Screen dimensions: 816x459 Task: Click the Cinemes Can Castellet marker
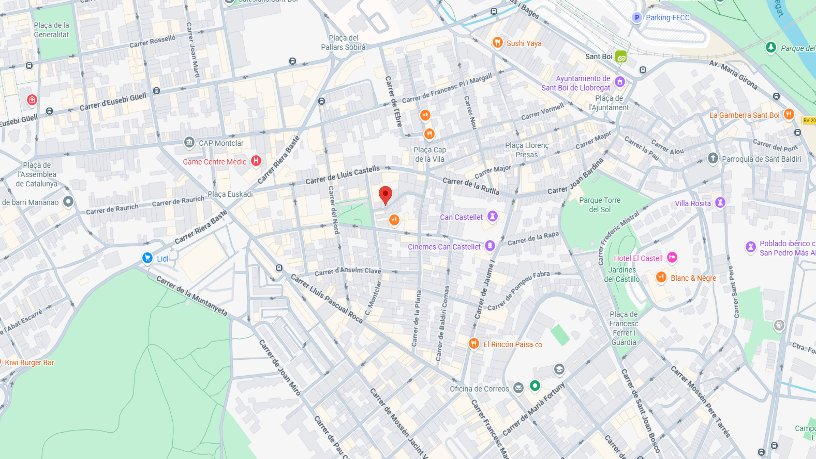click(490, 246)
